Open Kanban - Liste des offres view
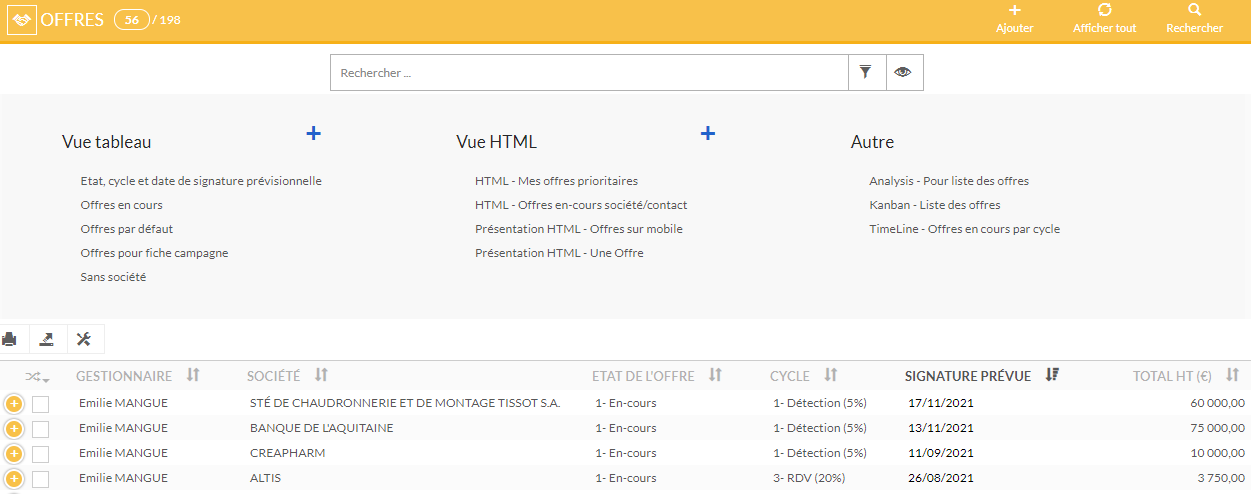 point(934,205)
